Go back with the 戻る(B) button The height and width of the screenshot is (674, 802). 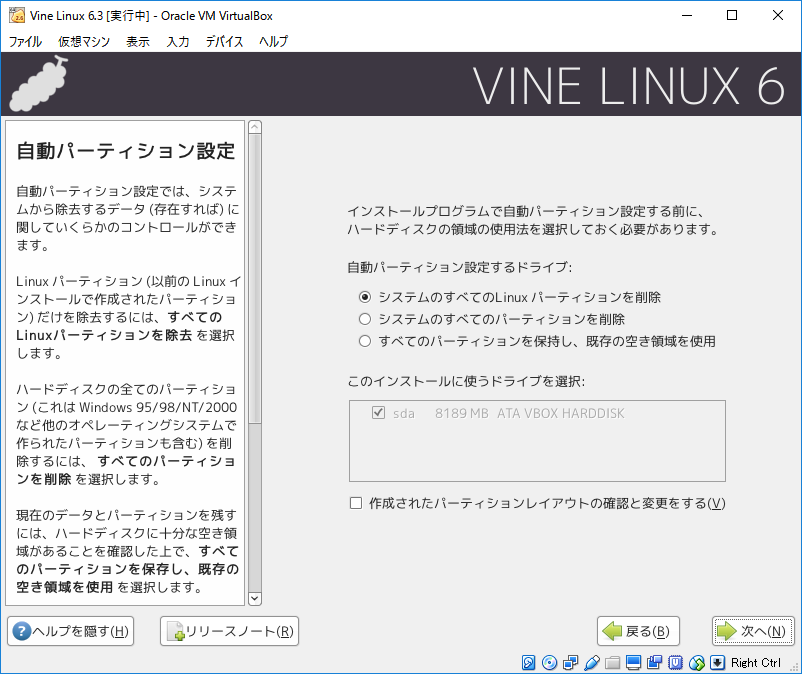[639, 631]
